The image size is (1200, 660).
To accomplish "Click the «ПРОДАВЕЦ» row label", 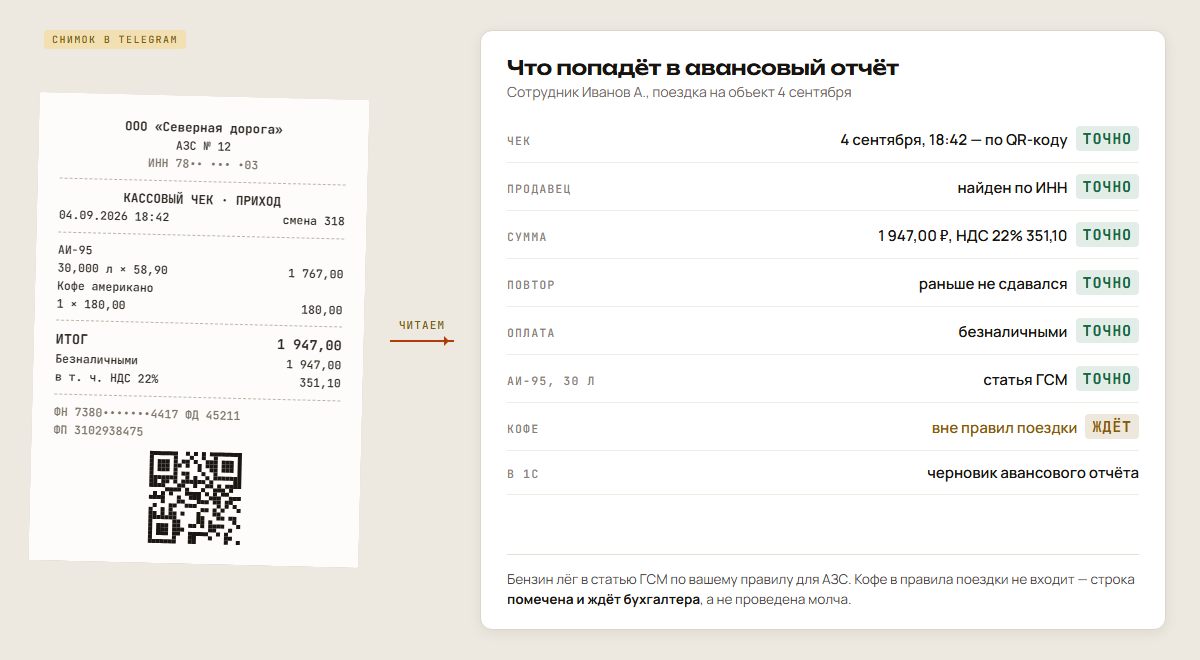I will [539, 189].
